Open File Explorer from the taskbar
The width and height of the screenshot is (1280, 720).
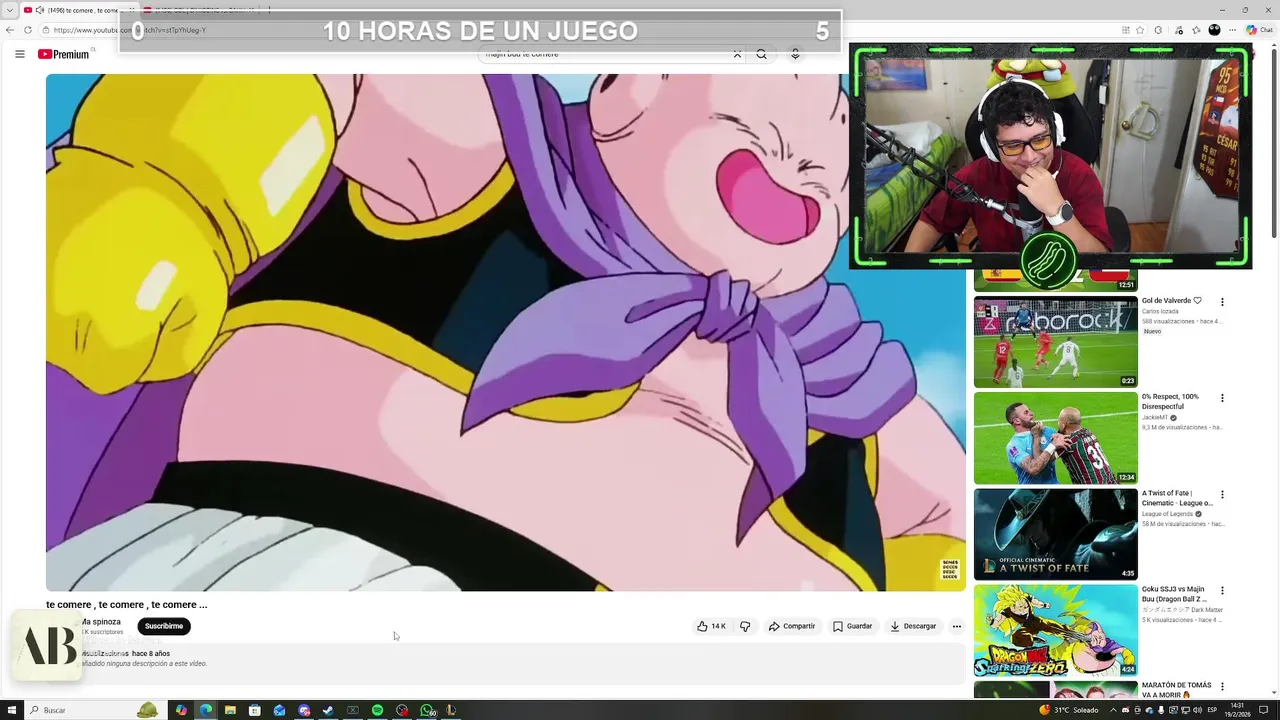coord(230,710)
